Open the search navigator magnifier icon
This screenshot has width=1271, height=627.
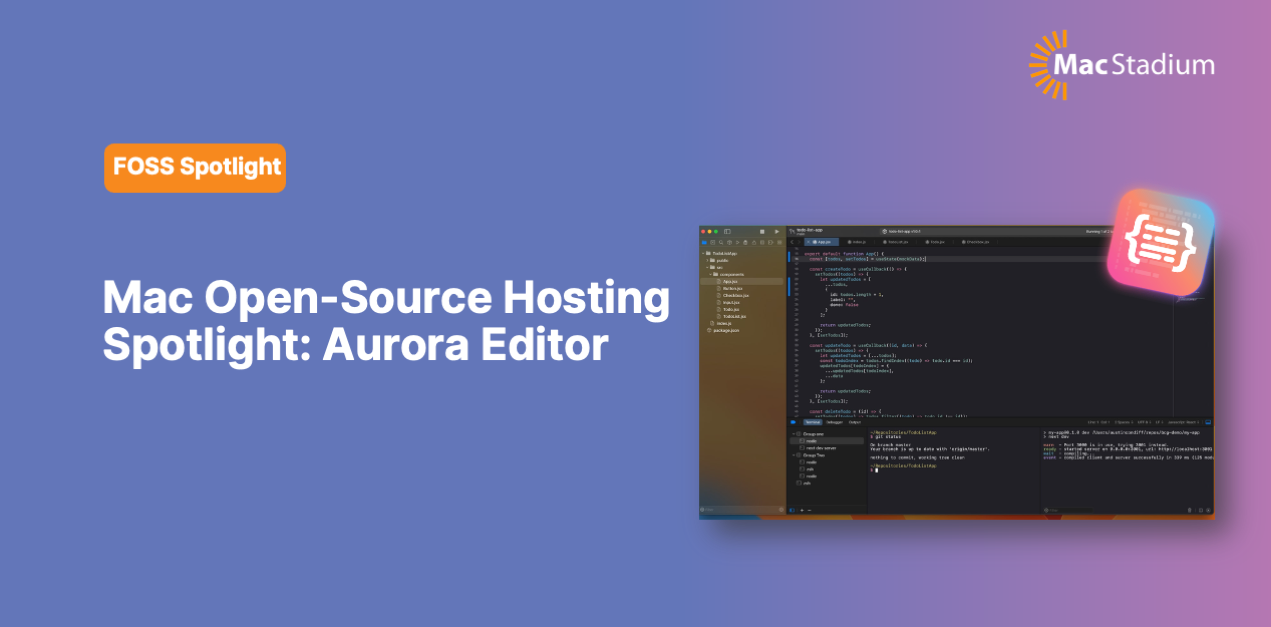[x=721, y=242]
